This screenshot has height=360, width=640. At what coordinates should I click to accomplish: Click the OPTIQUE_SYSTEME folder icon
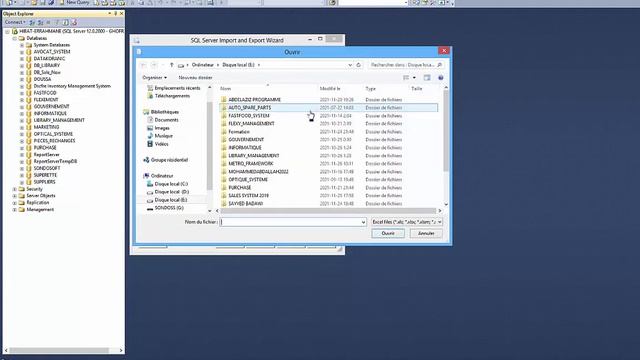point(224,180)
